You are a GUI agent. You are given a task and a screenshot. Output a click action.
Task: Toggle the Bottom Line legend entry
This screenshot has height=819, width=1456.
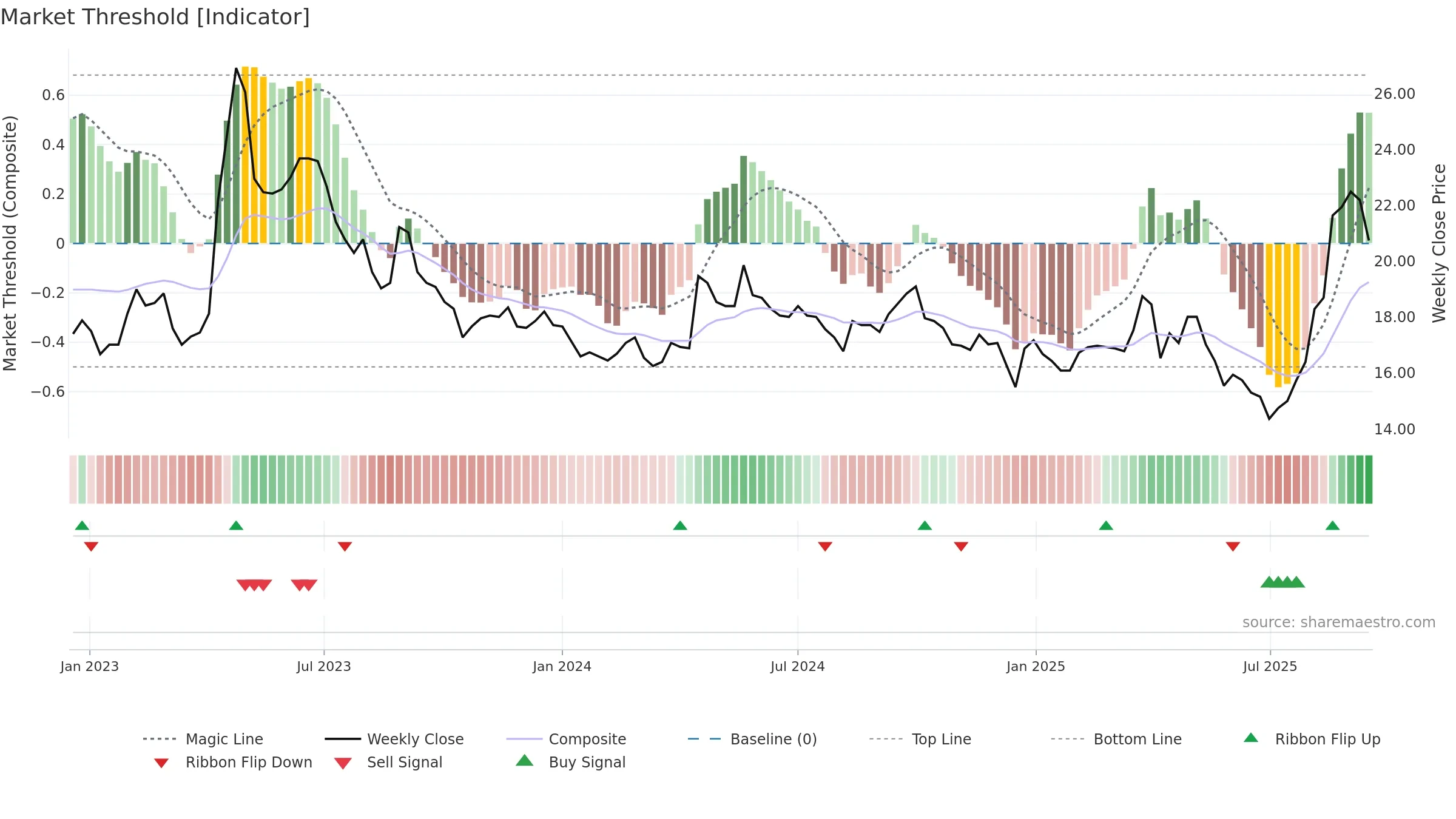pos(1116,739)
